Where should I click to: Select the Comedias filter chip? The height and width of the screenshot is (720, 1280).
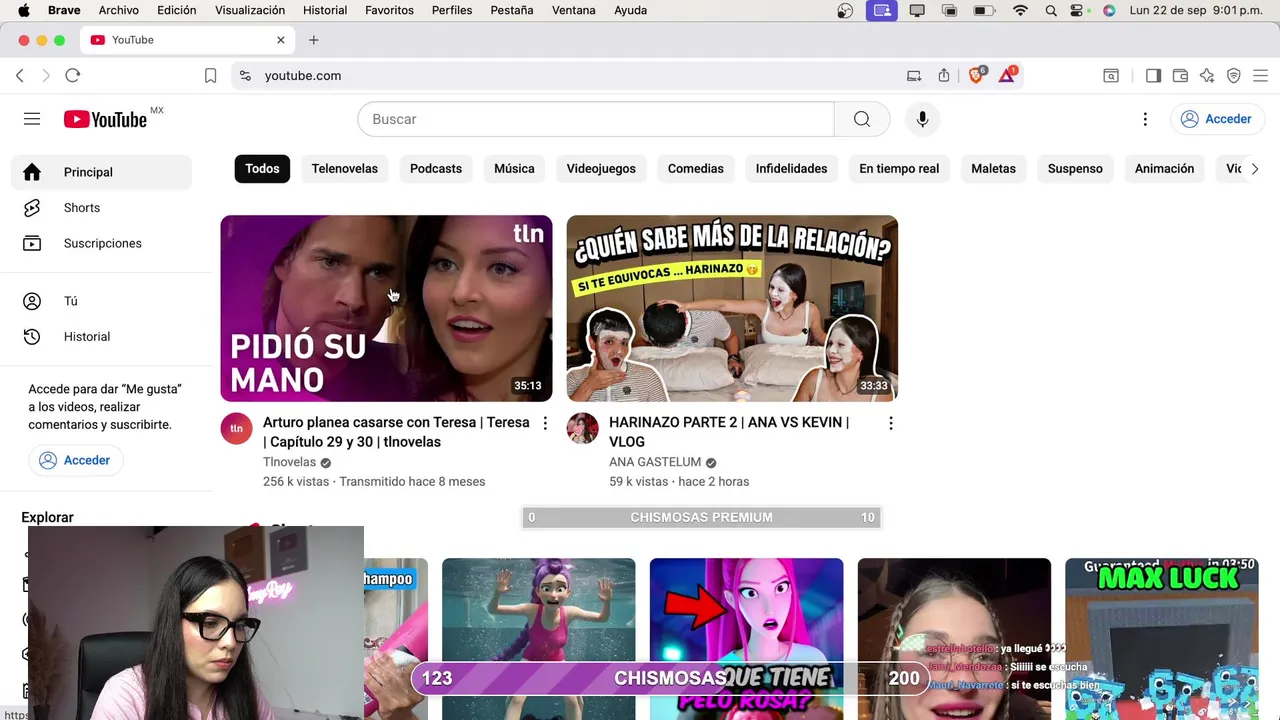point(696,169)
